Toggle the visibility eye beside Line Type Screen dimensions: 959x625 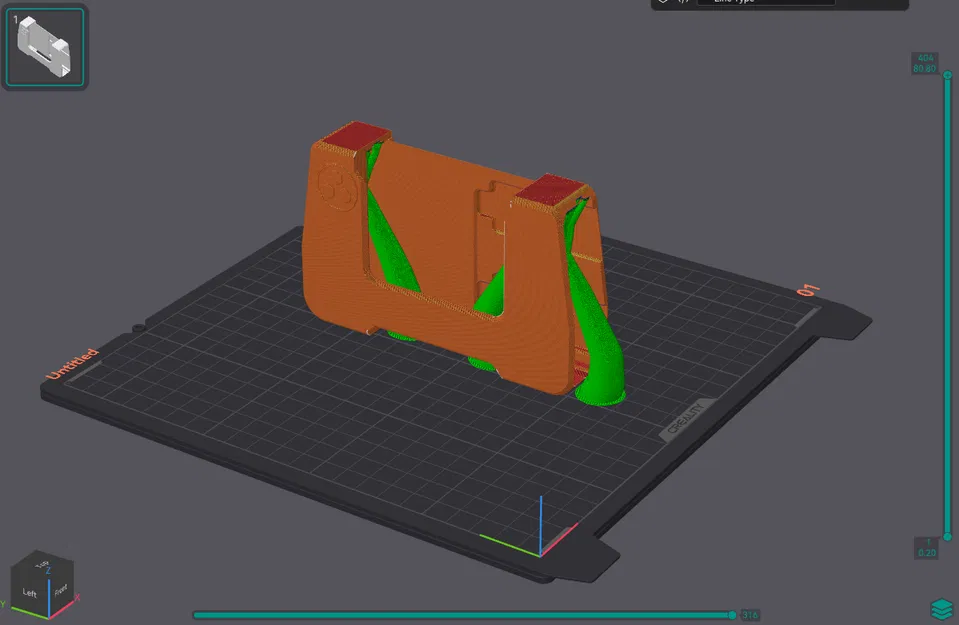[663, 3]
